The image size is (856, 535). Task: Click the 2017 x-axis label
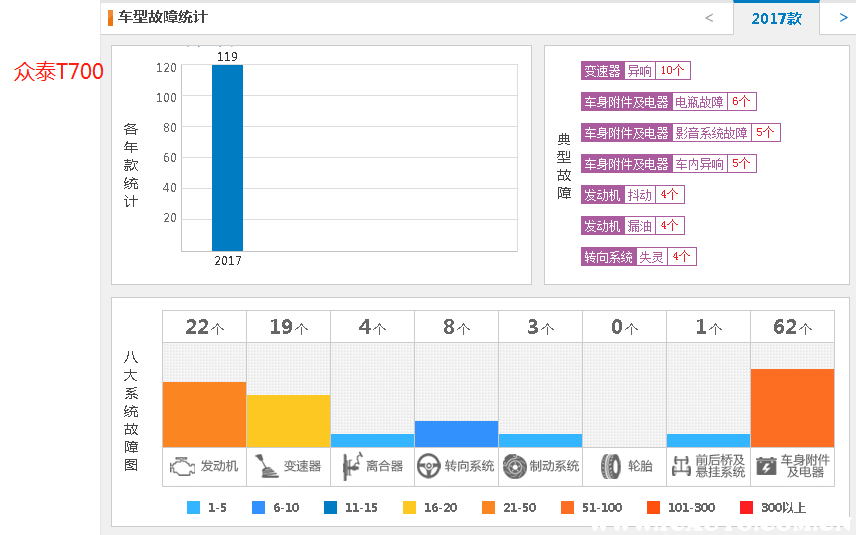click(x=228, y=261)
